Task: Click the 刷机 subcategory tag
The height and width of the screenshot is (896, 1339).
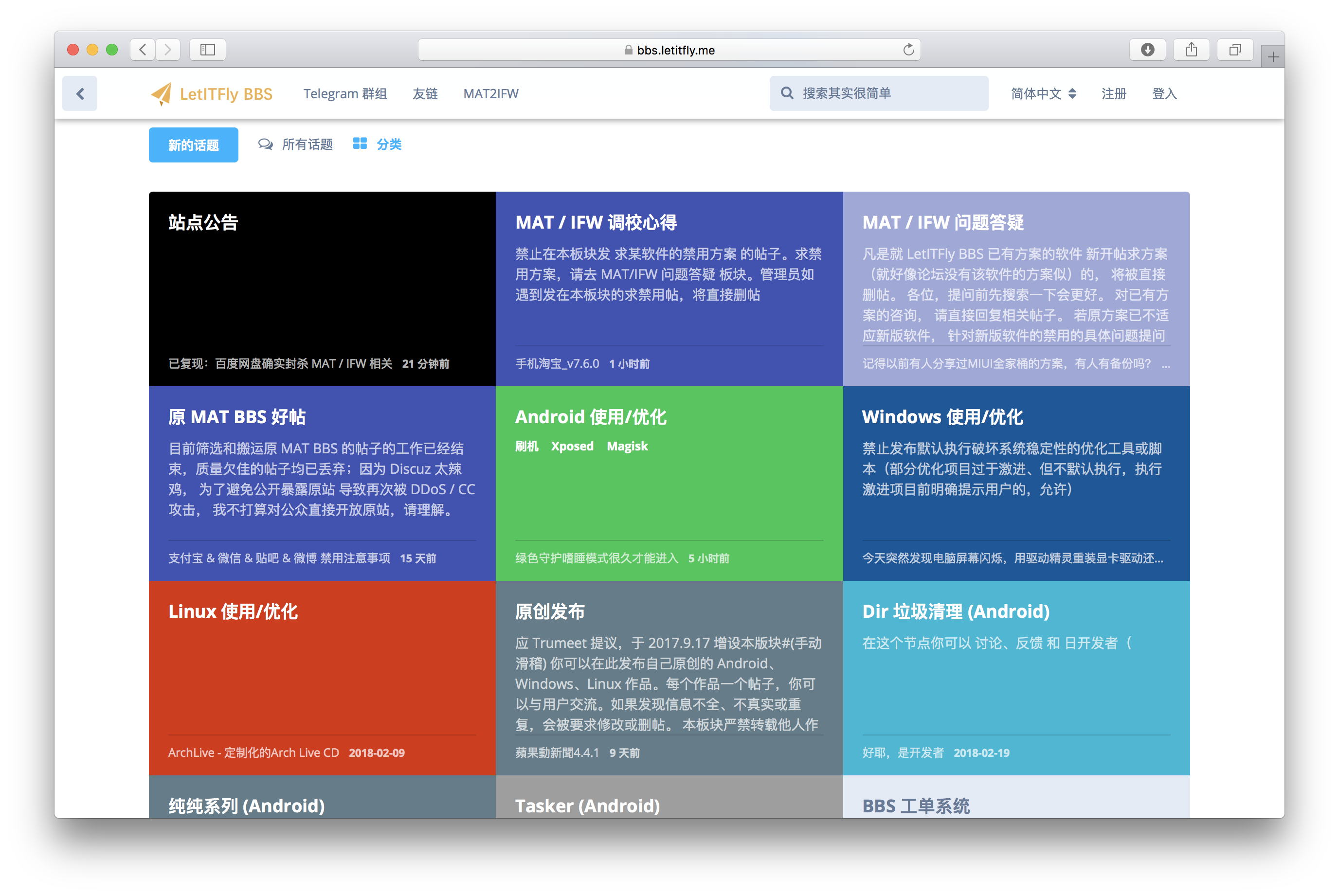Action: coord(527,446)
